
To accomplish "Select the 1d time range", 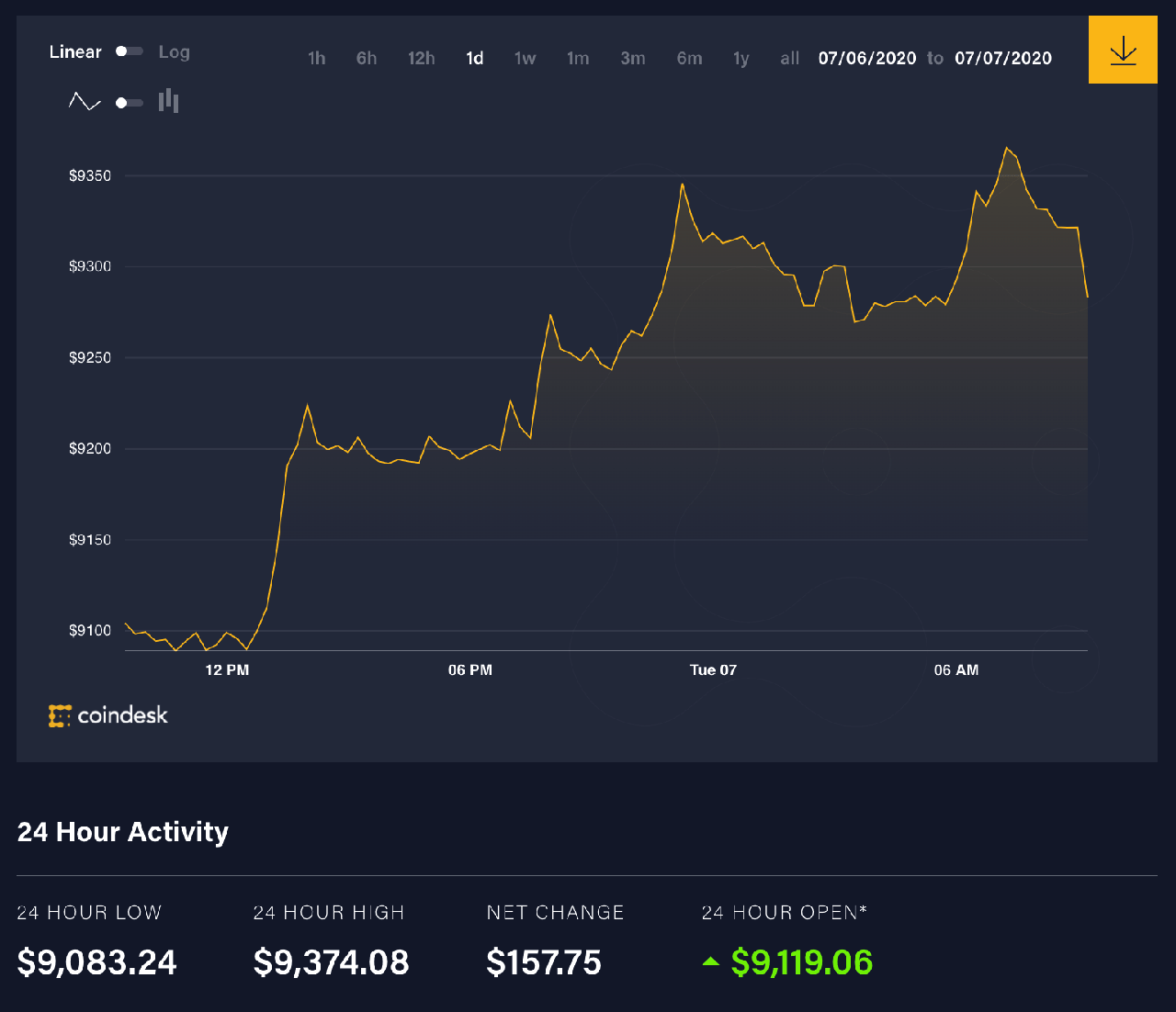I will tap(475, 59).
